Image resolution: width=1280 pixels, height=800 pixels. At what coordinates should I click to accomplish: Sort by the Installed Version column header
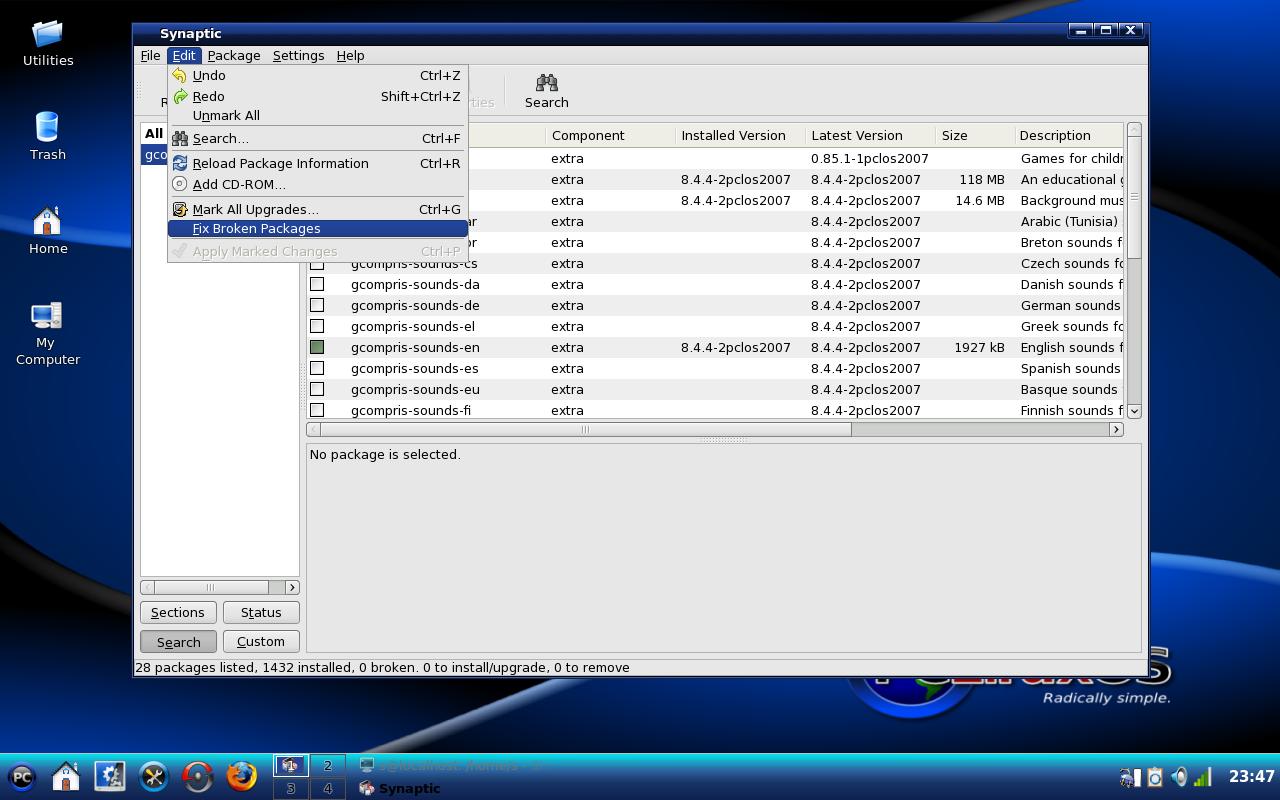(740, 135)
